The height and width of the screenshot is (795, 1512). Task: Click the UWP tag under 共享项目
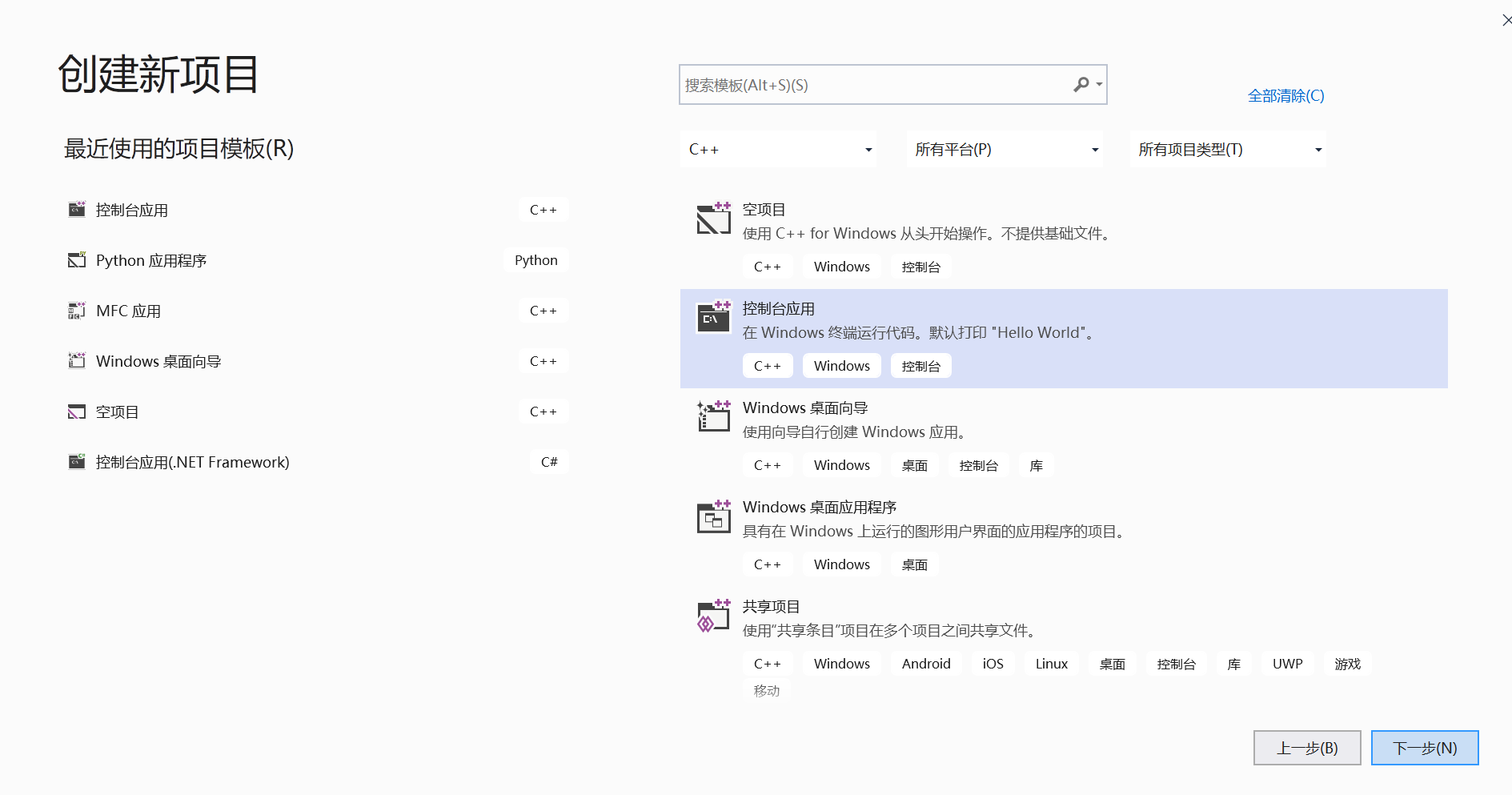(x=1287, y=663)
